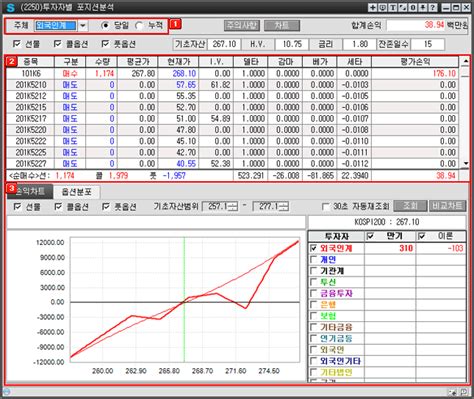The width and height of the screenshot is (474, 399).
Task: Click table scrollbar down arrow
Action: click(466, 163)
